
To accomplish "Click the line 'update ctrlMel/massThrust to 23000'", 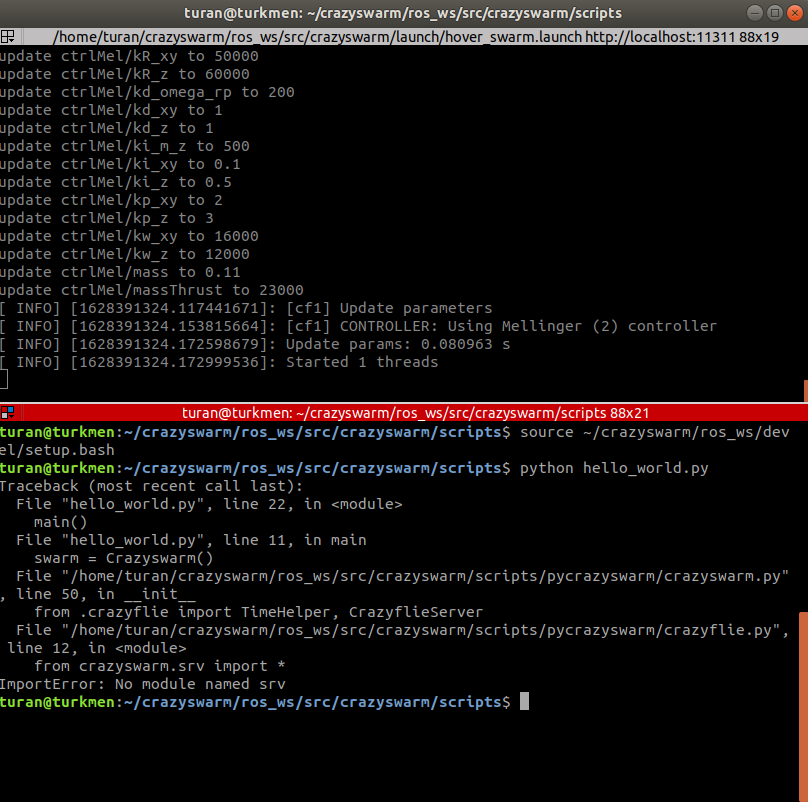I will click(152, 290).
